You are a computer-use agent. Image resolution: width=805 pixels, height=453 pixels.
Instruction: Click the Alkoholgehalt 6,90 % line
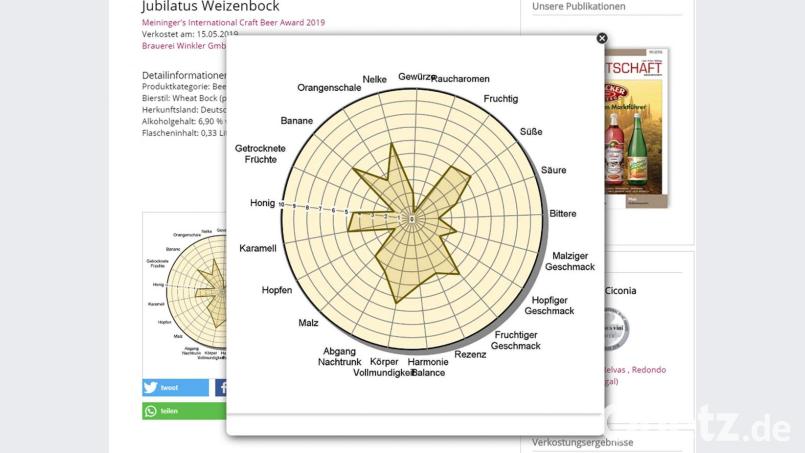(184, 122)
